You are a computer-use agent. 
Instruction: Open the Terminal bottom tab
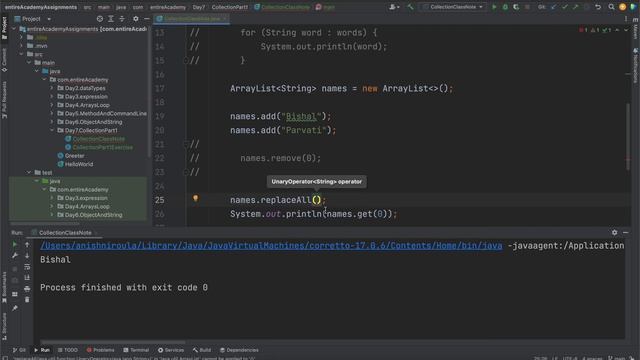tap(136, 350)
